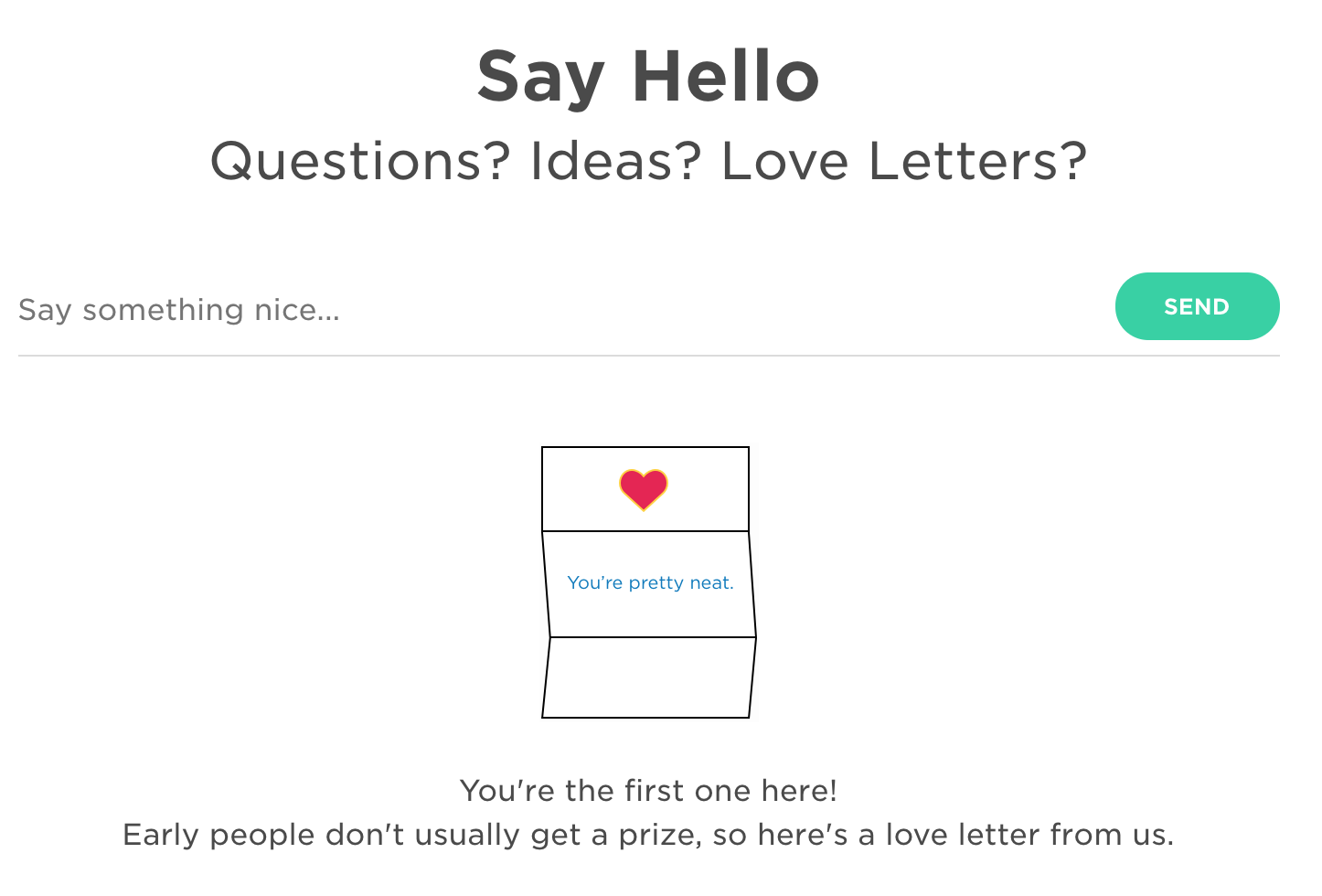Click the word 'Questions?' in the subtitle

(360, 161)
